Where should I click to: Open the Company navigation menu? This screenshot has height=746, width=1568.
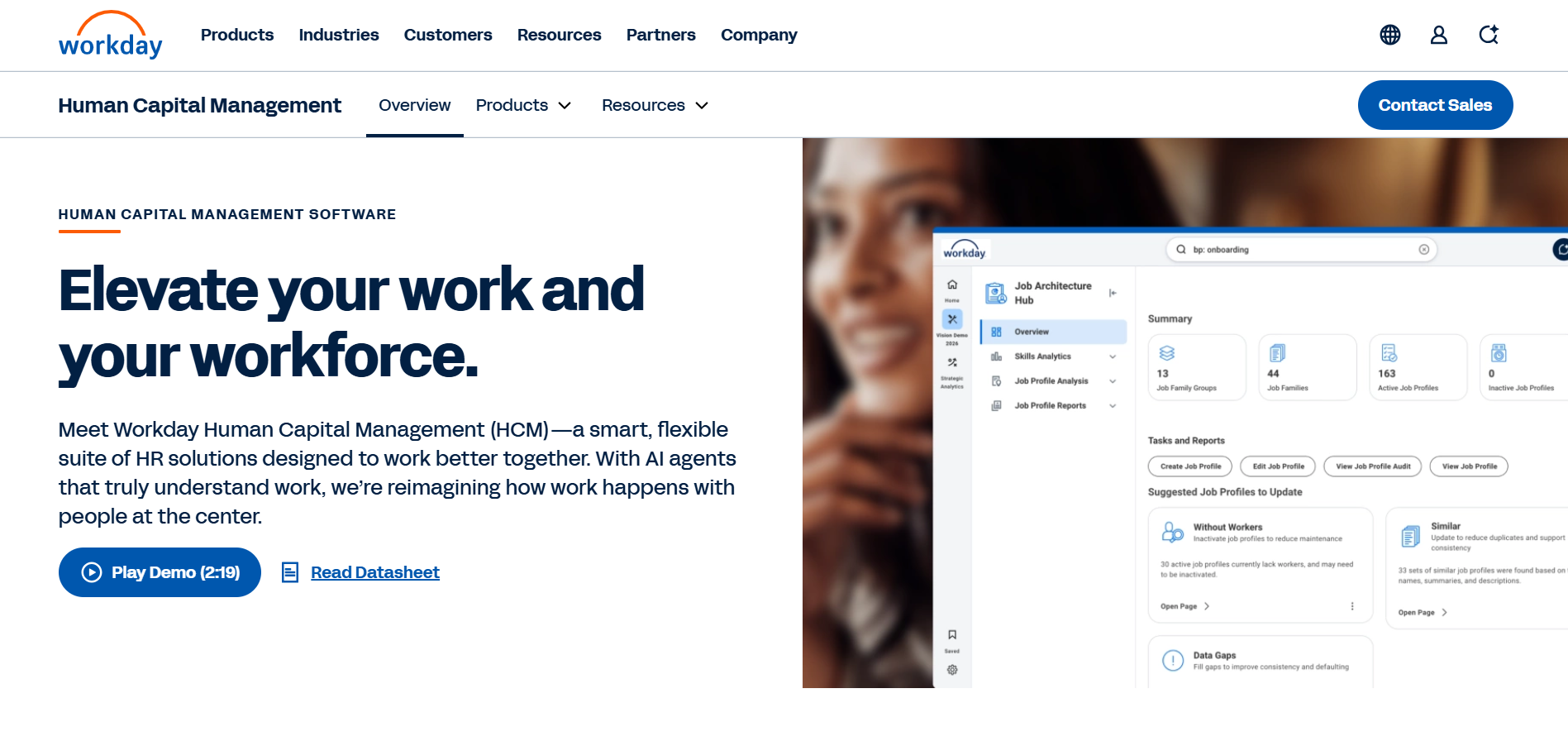coord(759,35)
